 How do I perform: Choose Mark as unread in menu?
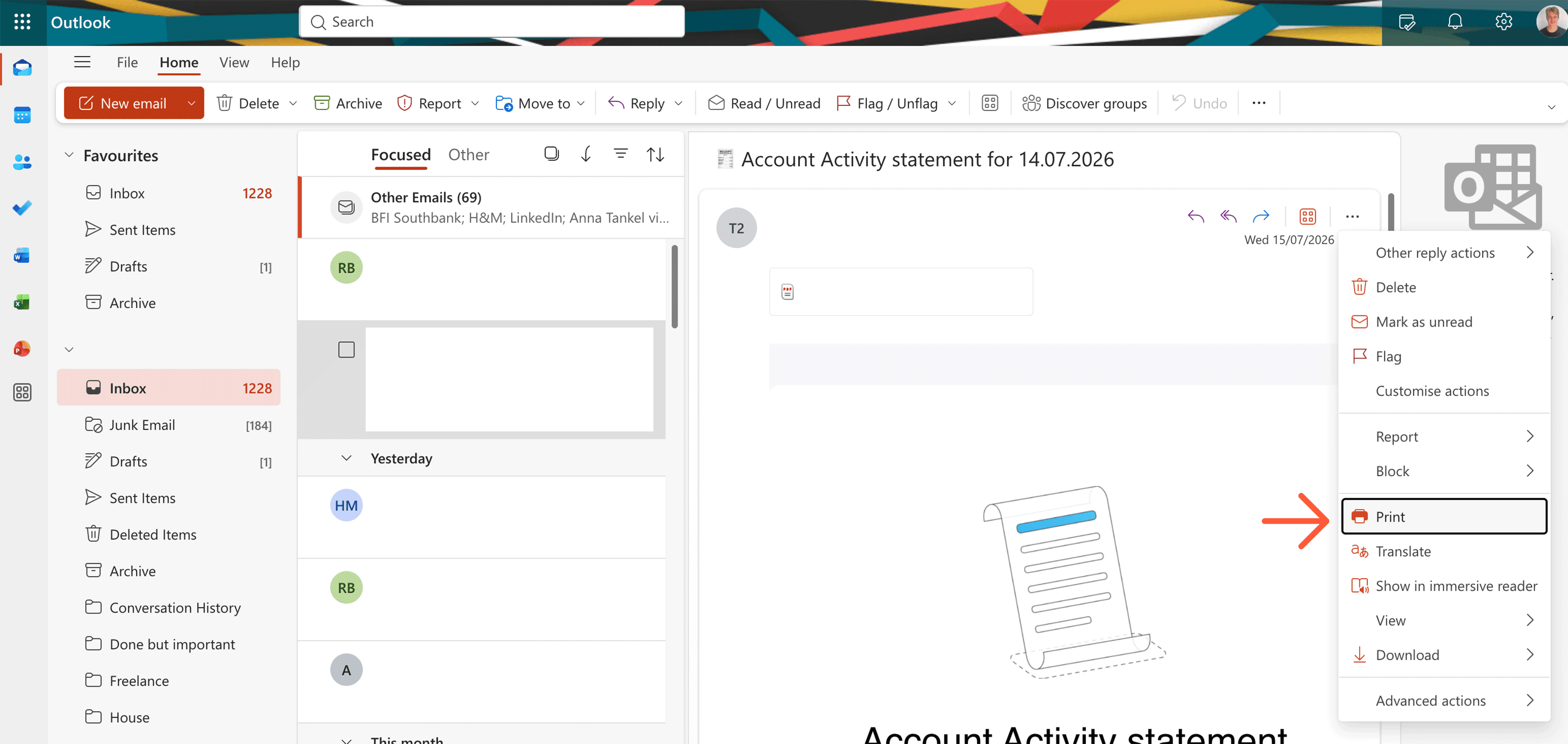[x=1444, y=322]
